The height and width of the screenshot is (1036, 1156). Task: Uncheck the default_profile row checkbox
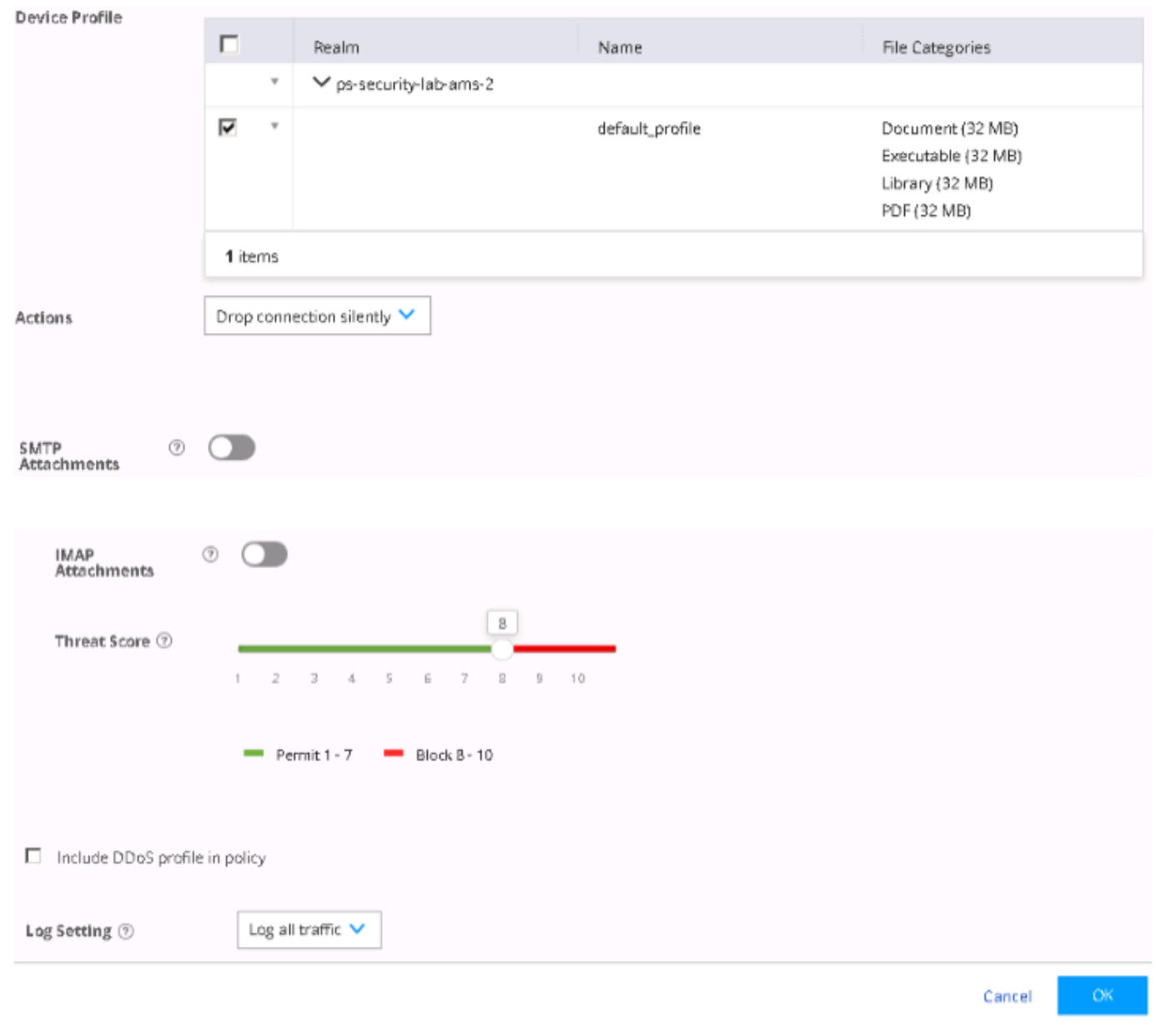(x=228, y=127)
